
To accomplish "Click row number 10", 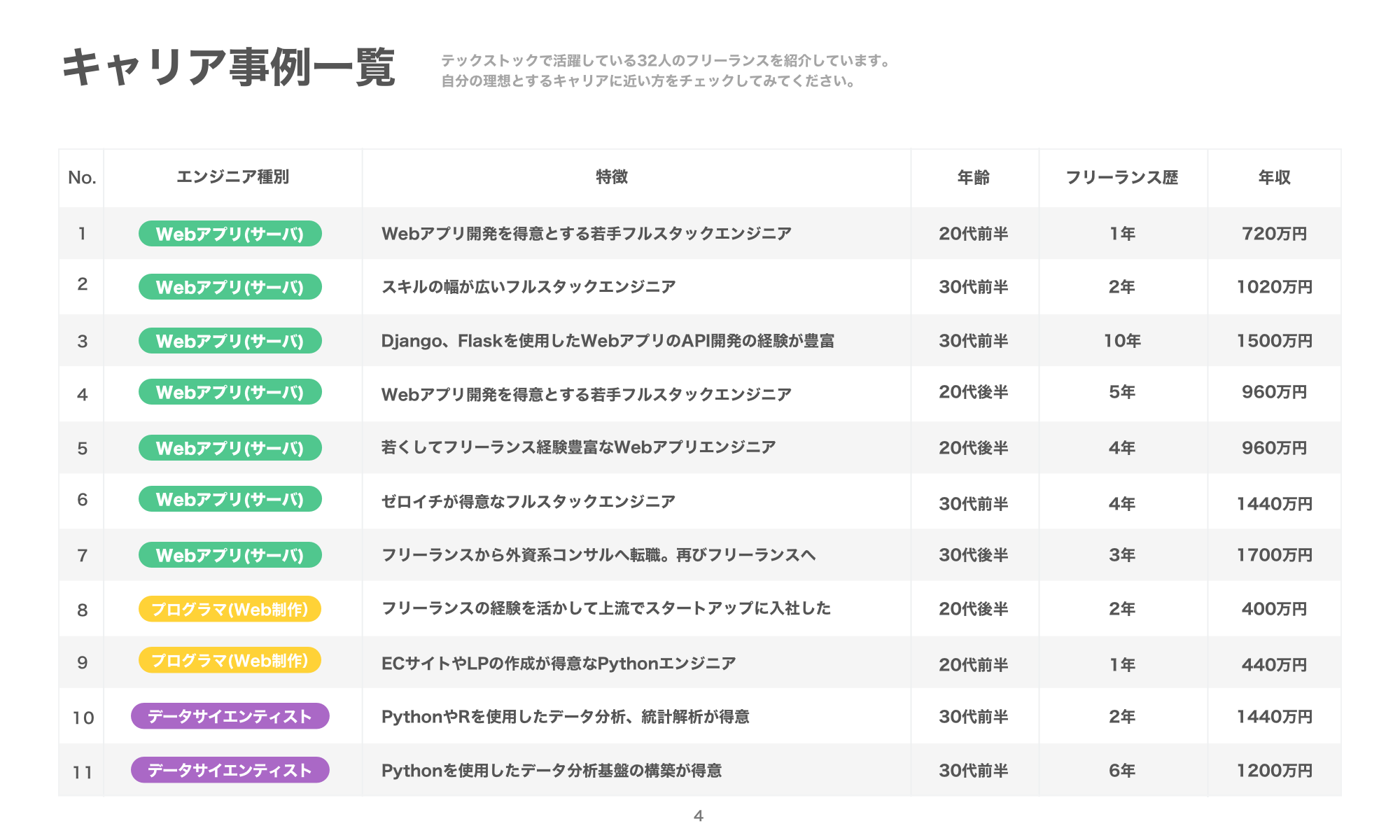I will [83, 718].
